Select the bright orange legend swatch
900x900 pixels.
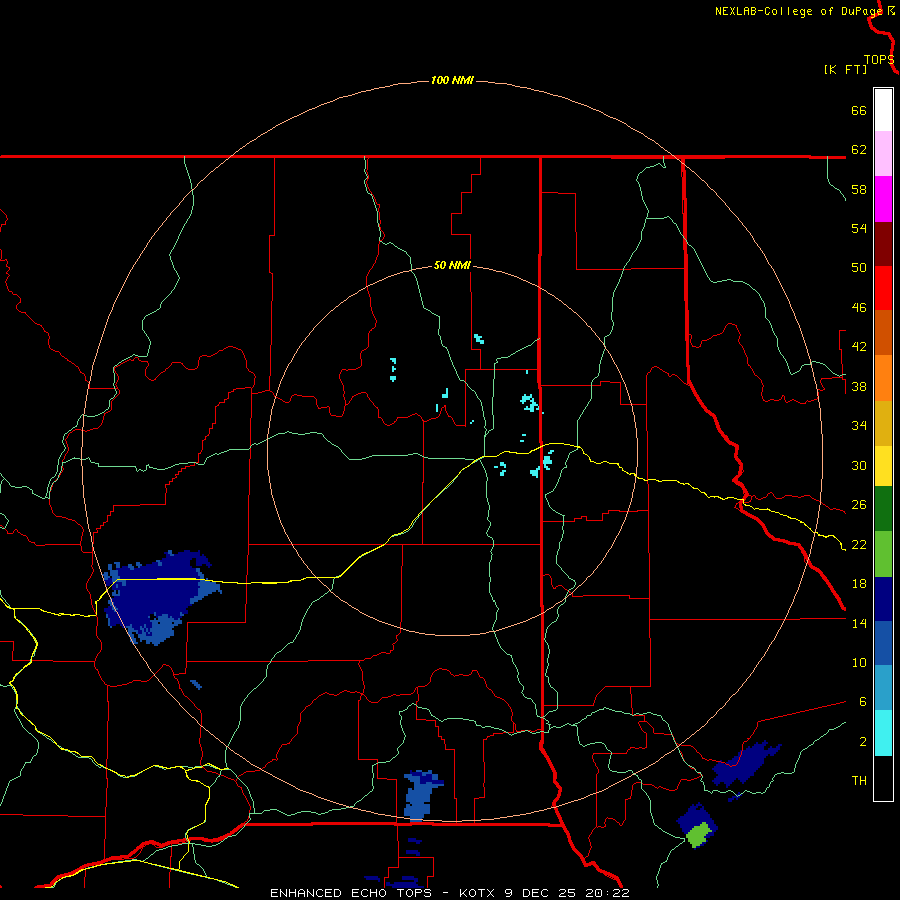[x=883, y=378]
